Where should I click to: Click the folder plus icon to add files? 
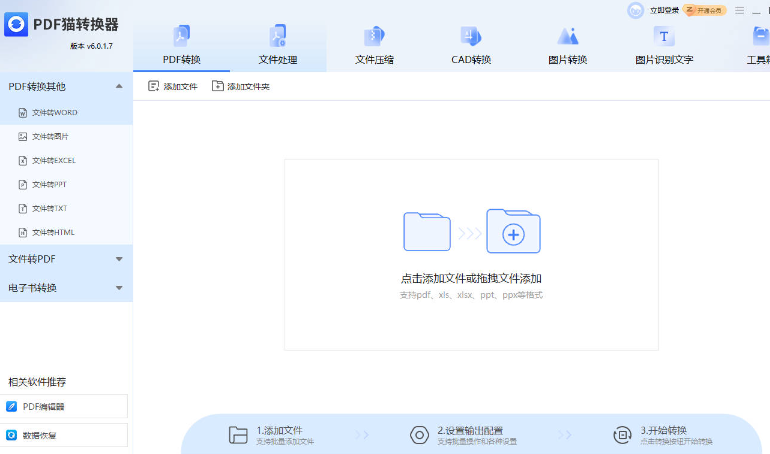coord(513,231)
